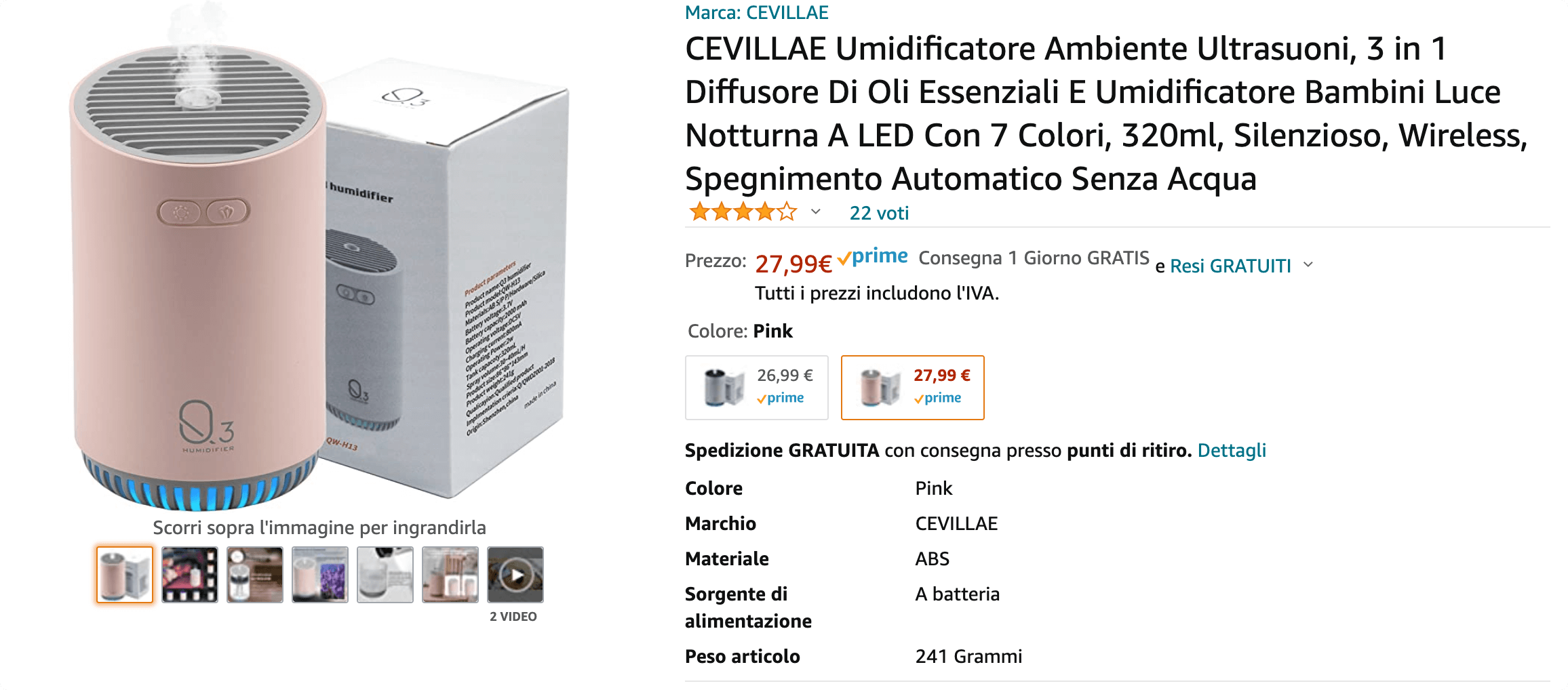View the sixth thumbnail showing multiple humidifiers
The width and height of the screenshot is (1568, 690).
pos(450,575)
